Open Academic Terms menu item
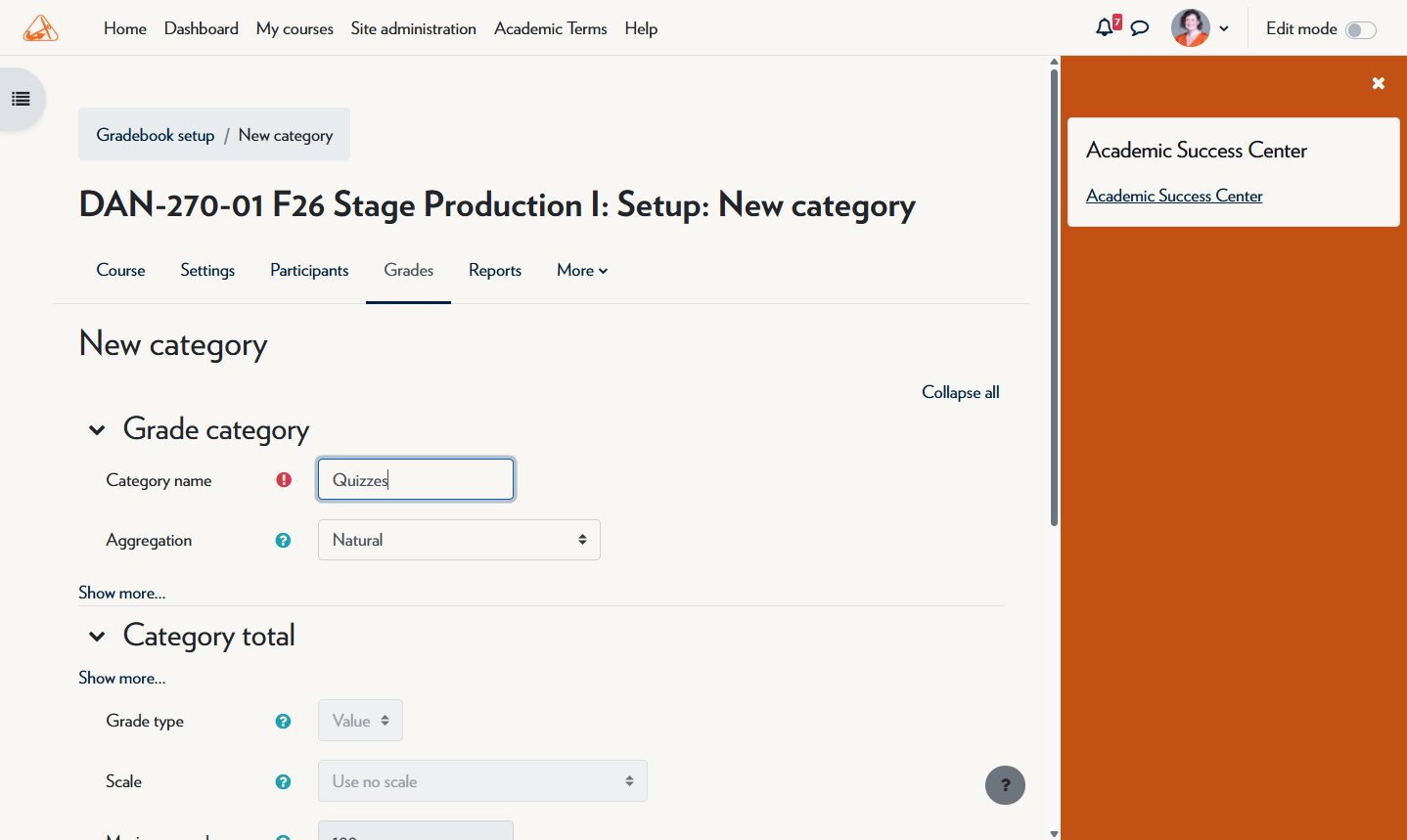 (551, 28)
